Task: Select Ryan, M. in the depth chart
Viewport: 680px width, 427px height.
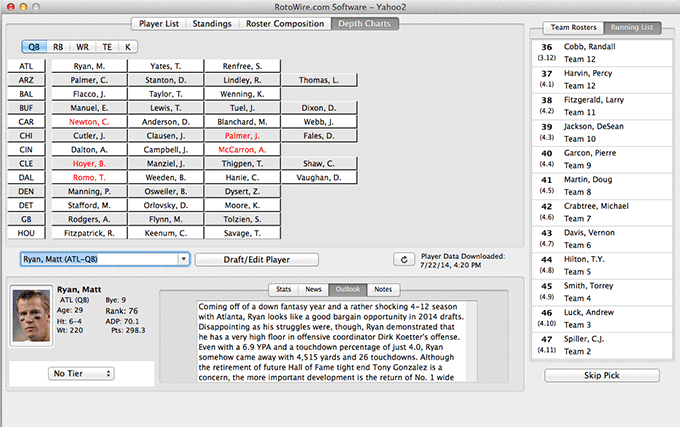Action: coord(89,66)
